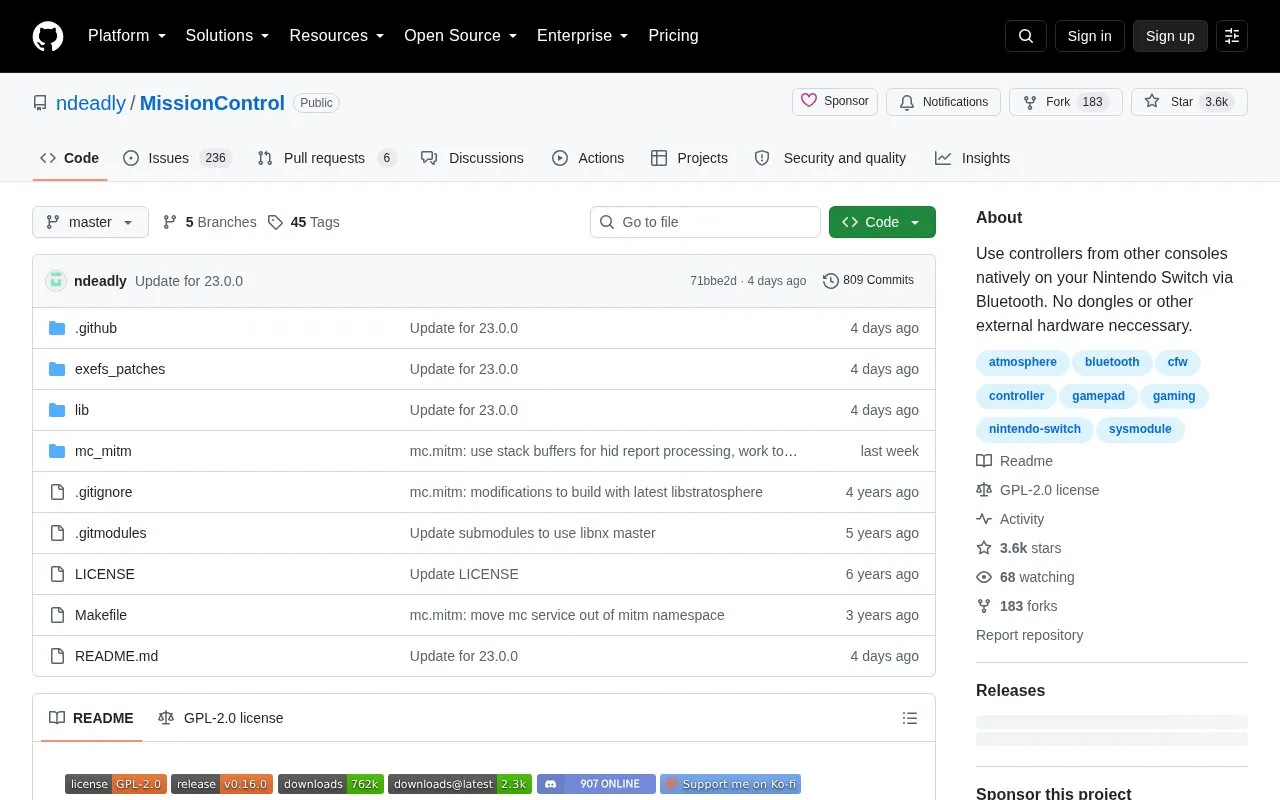Open the nintendo-switch topic tag

[1035, 429]
